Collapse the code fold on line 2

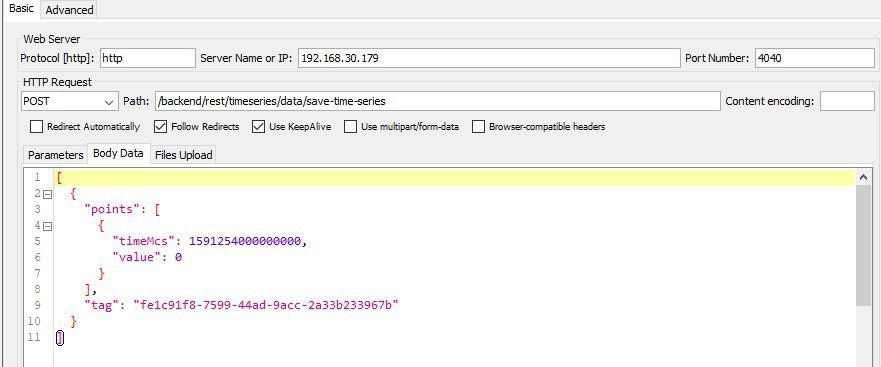point(47,194)
